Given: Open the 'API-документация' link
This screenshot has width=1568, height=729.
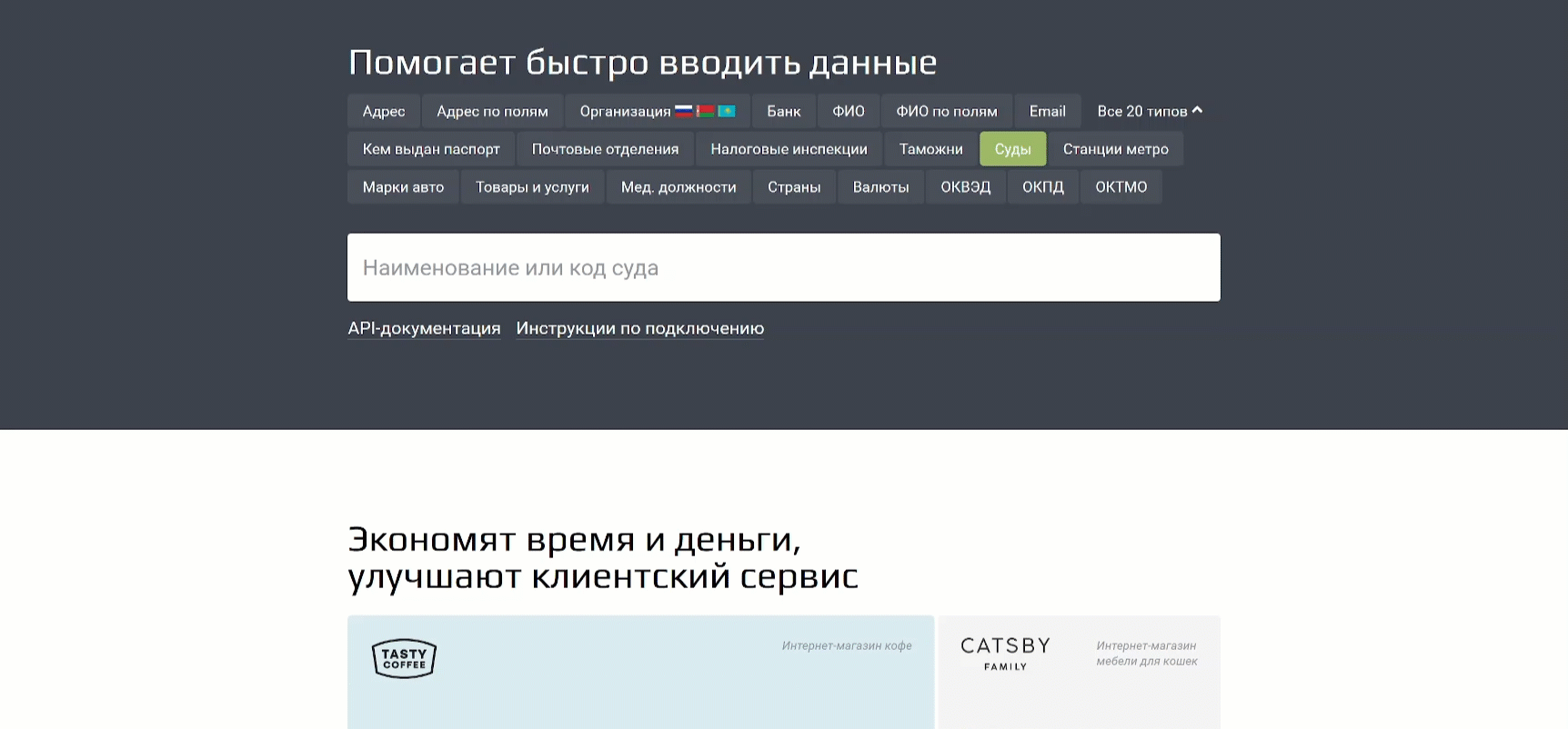Looking at the screenshot, I should 424,328.
